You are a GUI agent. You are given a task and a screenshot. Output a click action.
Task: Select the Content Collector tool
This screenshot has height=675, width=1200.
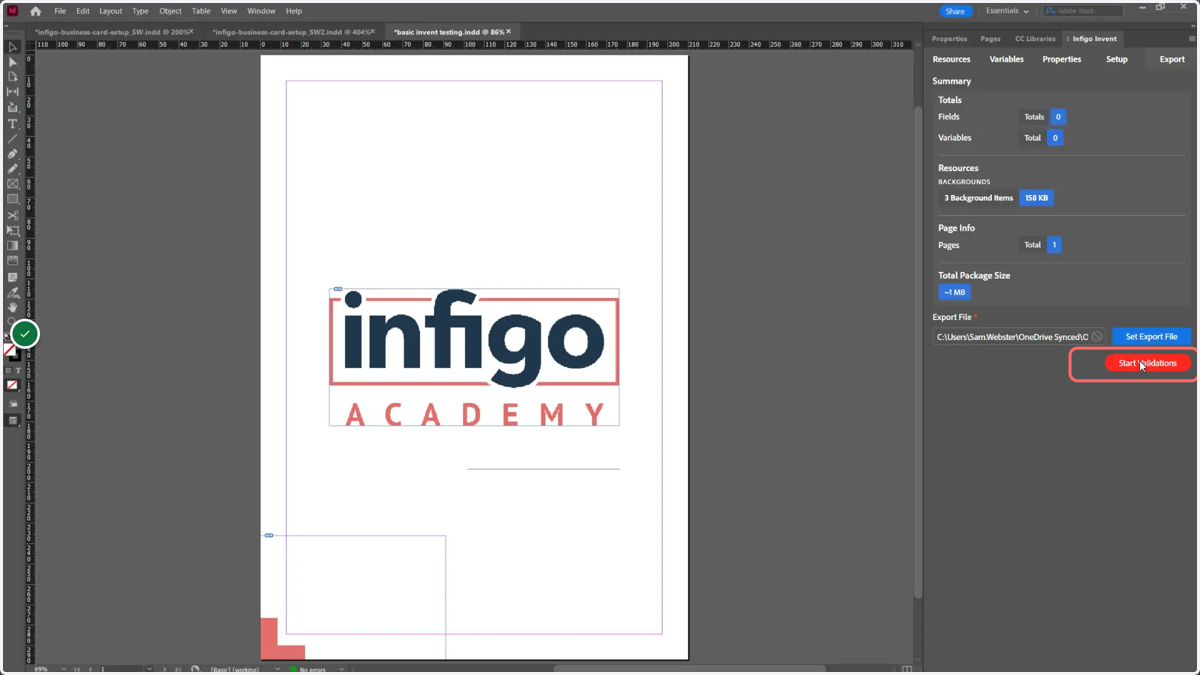(x=13, y=108)
